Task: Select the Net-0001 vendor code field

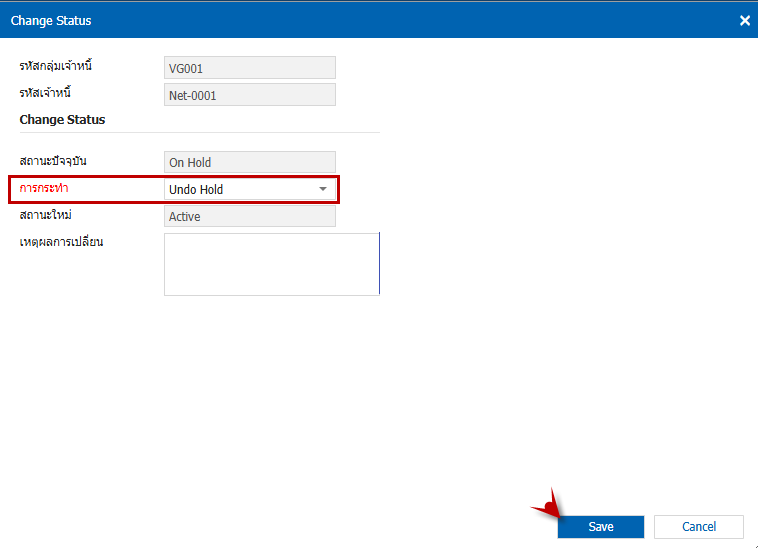Action: (249, 95)
